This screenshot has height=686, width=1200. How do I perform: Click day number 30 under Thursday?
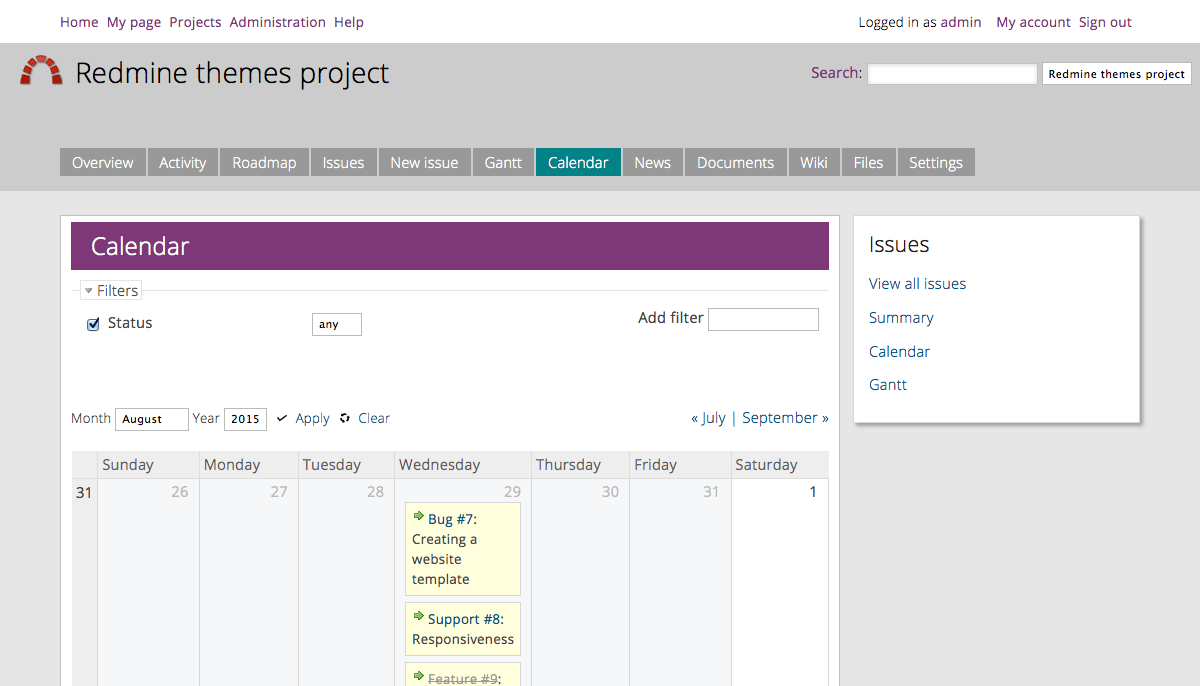click(x=610, y=492)
